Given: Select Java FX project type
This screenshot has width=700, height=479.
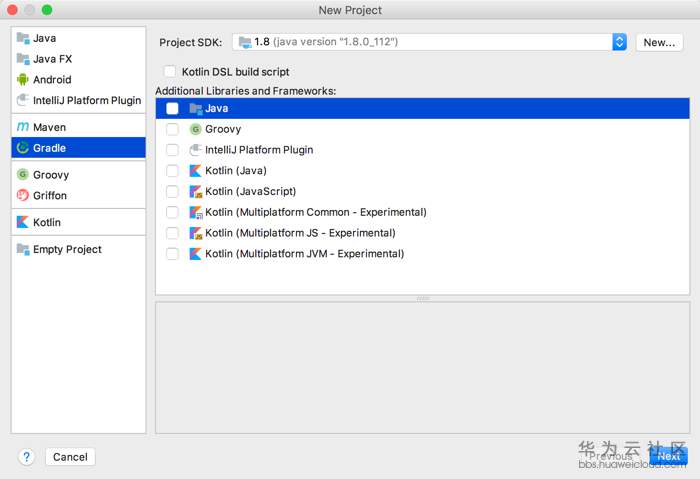Looking at the screenshot, I should [x=52, y=59].
